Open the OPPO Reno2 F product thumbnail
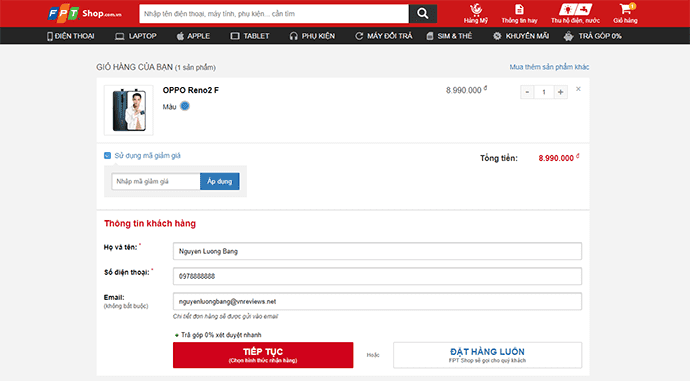Viewport: 690px width, 381px height. point(128,110)
